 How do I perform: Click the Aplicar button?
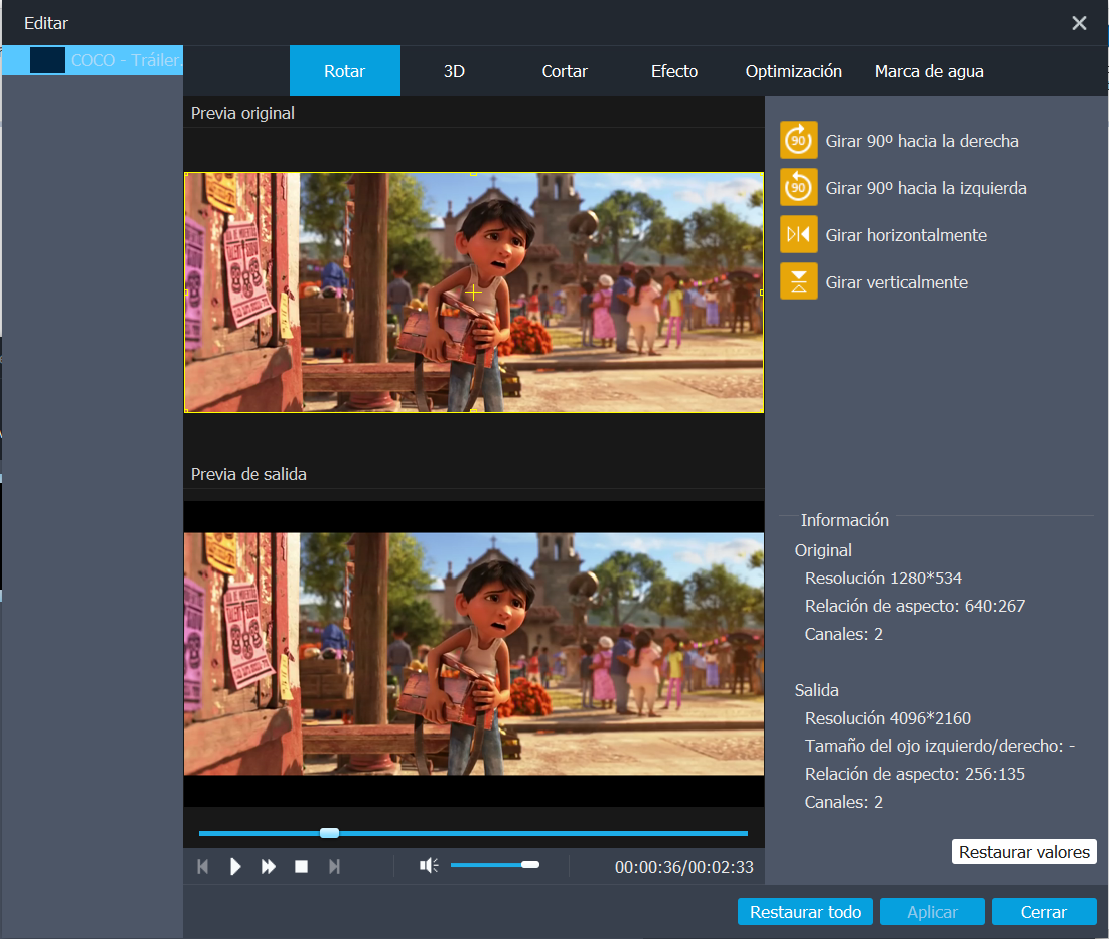(932, 912)
